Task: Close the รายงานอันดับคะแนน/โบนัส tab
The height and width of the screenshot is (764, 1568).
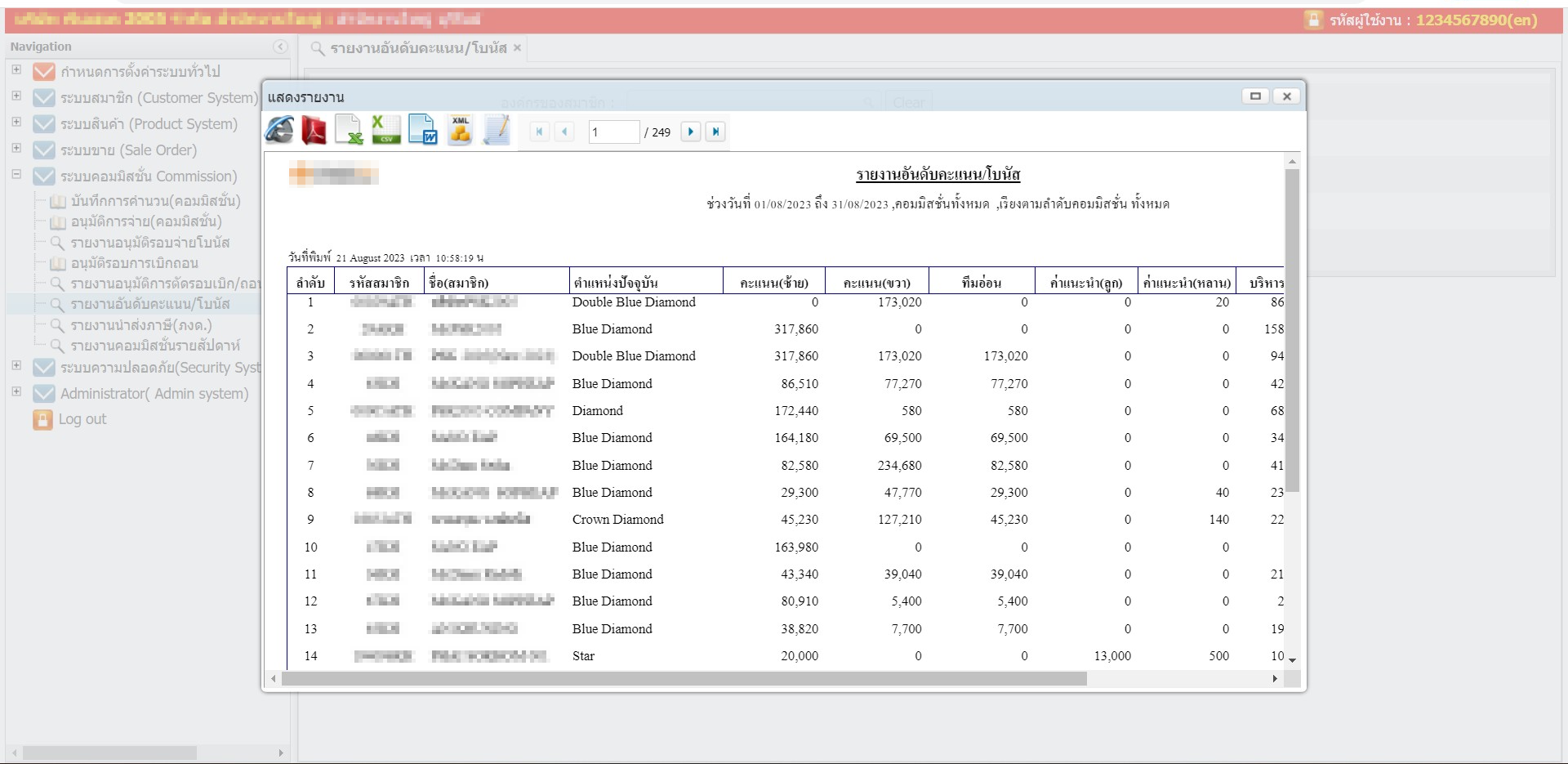Action: tap(517, 48)
